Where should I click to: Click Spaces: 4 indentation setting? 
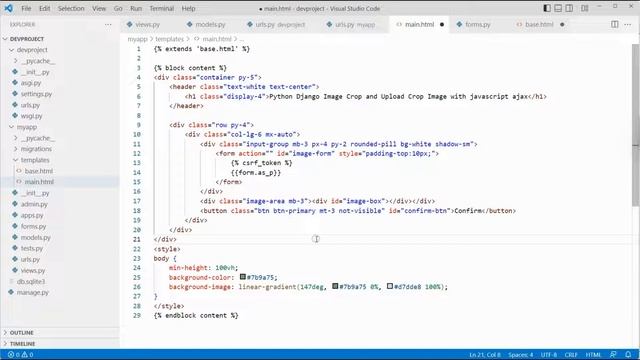[x=520, y=355]
